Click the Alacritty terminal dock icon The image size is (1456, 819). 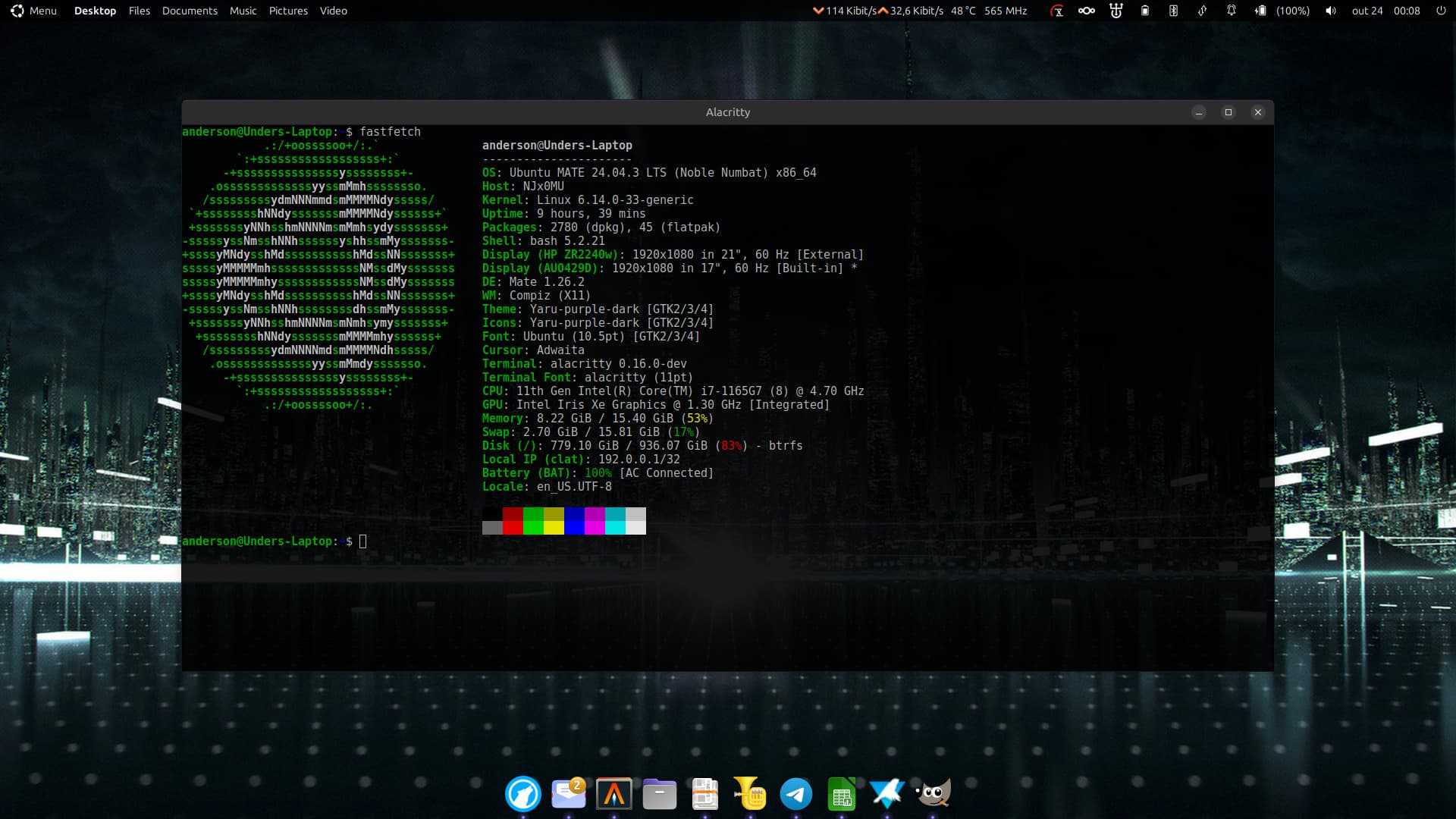[613, 794]
